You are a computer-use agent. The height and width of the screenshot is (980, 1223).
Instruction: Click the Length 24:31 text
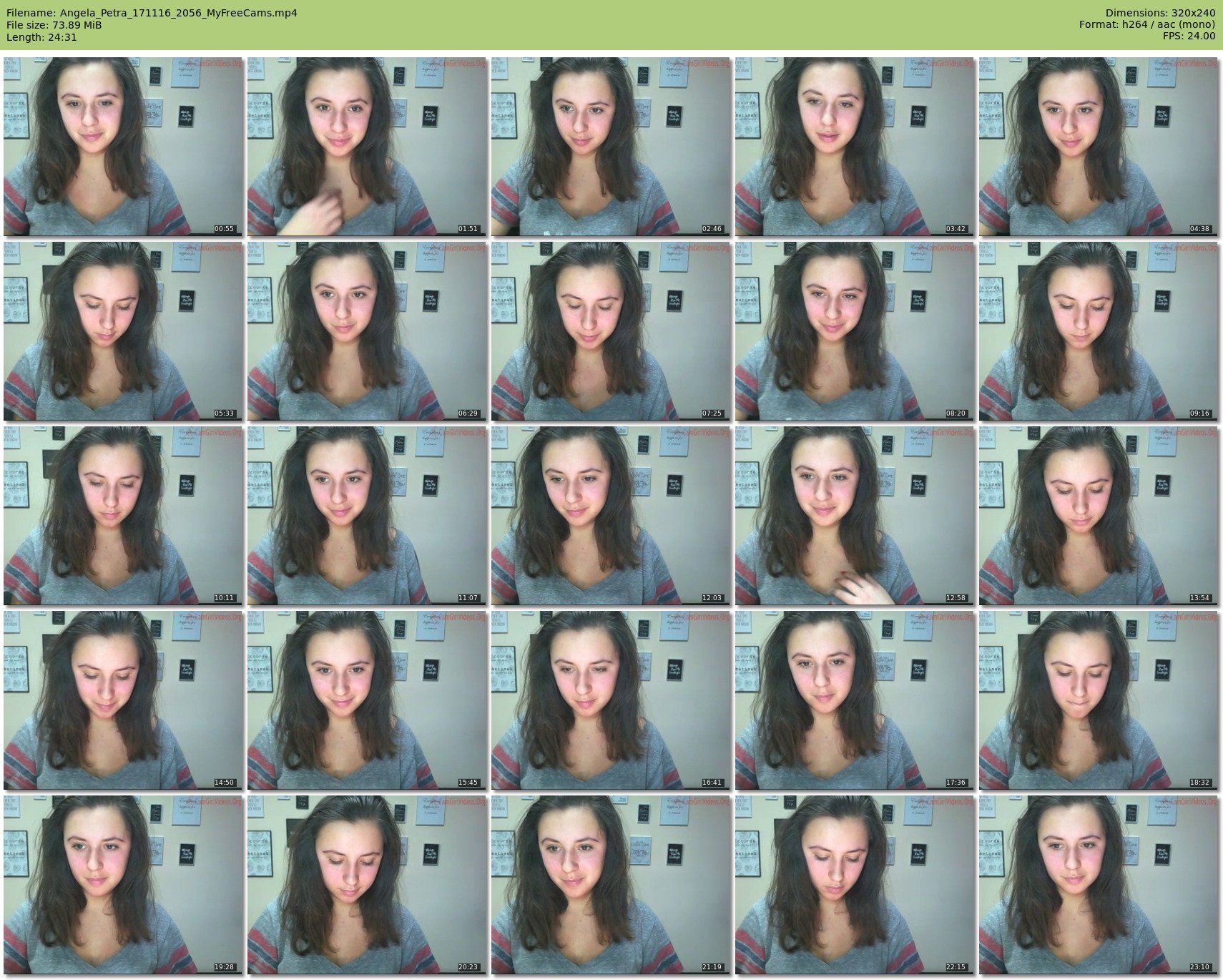[41, 37]
